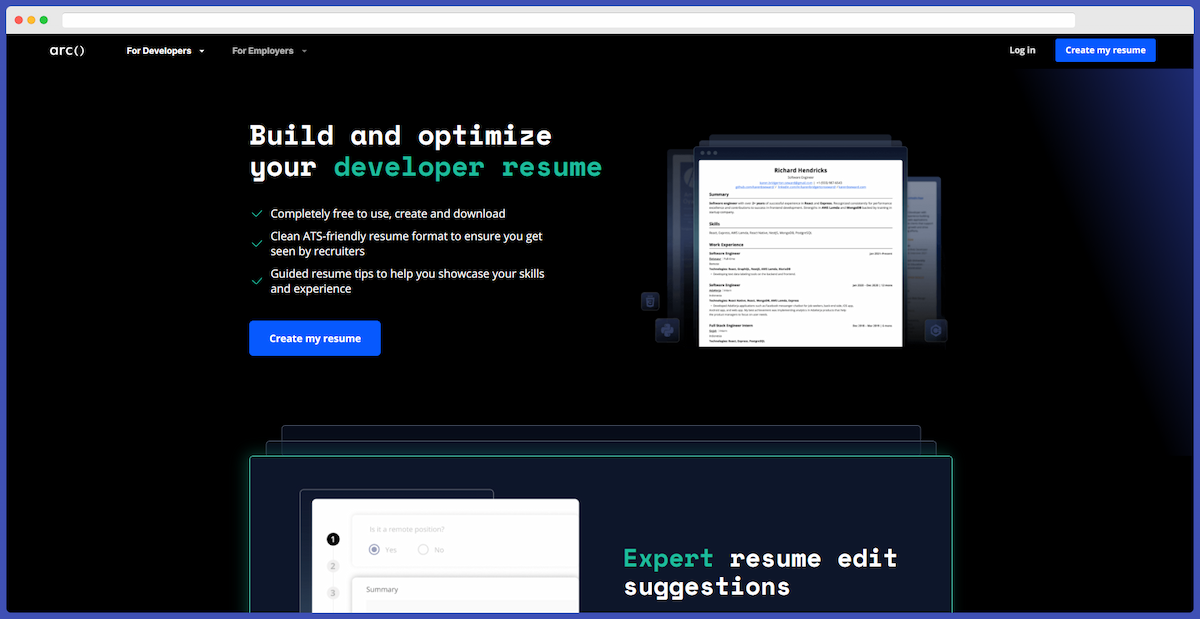Expand the For Developers dropdown chevron
Image resolution: width=1200 pixels, height=619 pixels.
tap(201, 50)
